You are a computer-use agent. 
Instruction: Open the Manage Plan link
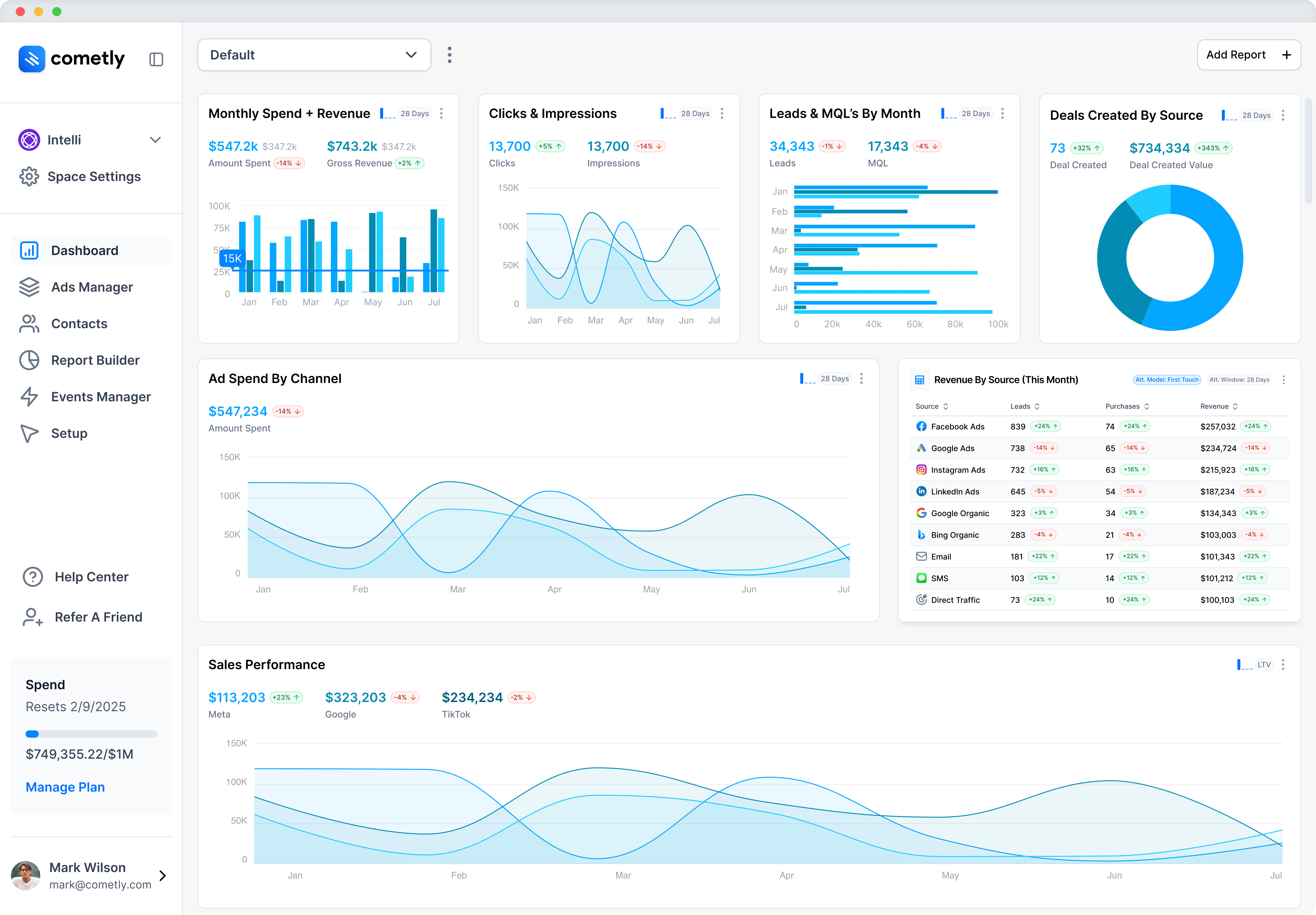65,787
